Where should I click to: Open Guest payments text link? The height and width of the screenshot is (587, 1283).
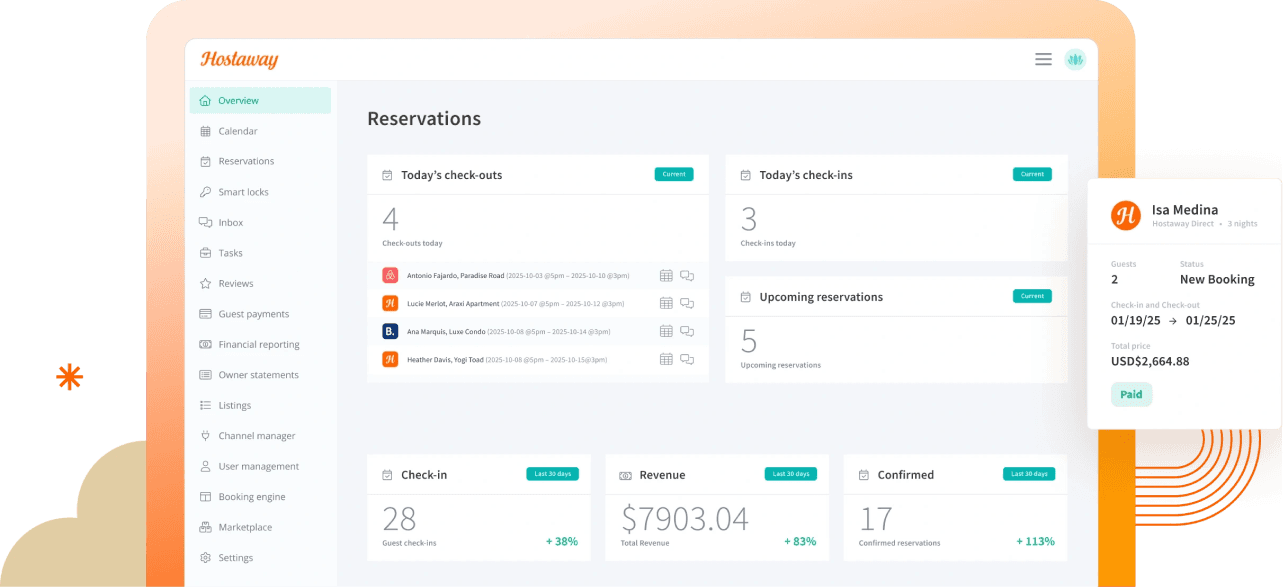[x=254, y=314]
